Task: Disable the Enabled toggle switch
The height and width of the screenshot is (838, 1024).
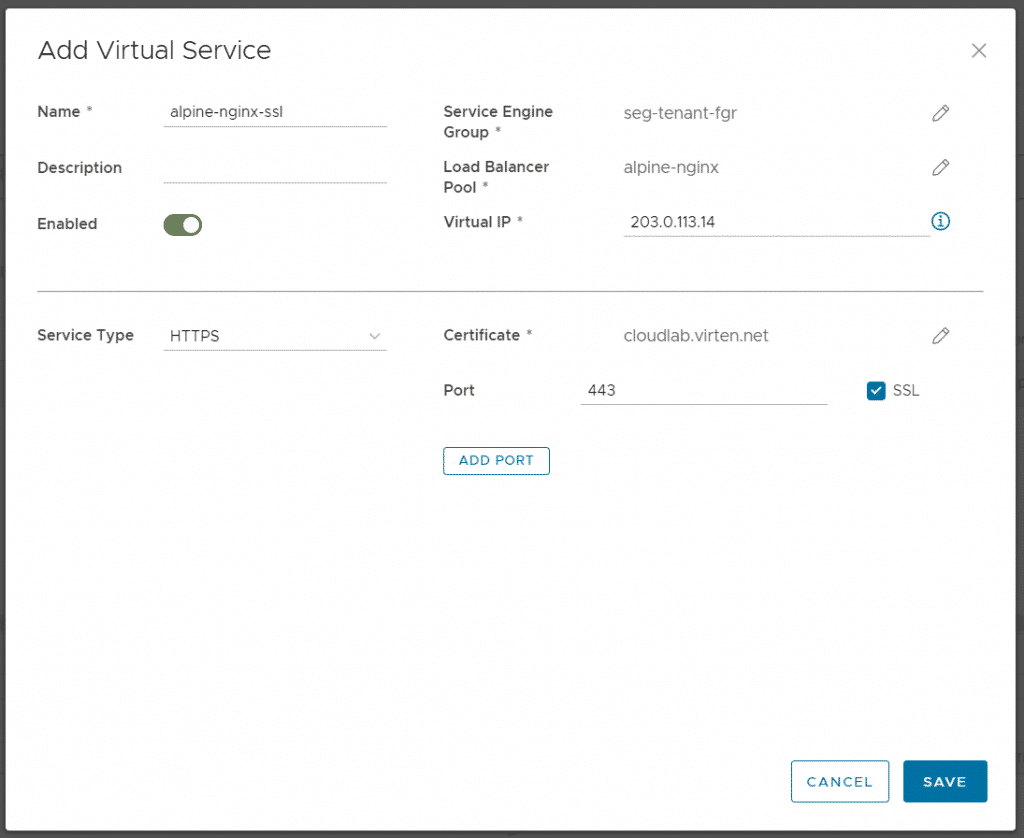Action: tap(182, 224)
